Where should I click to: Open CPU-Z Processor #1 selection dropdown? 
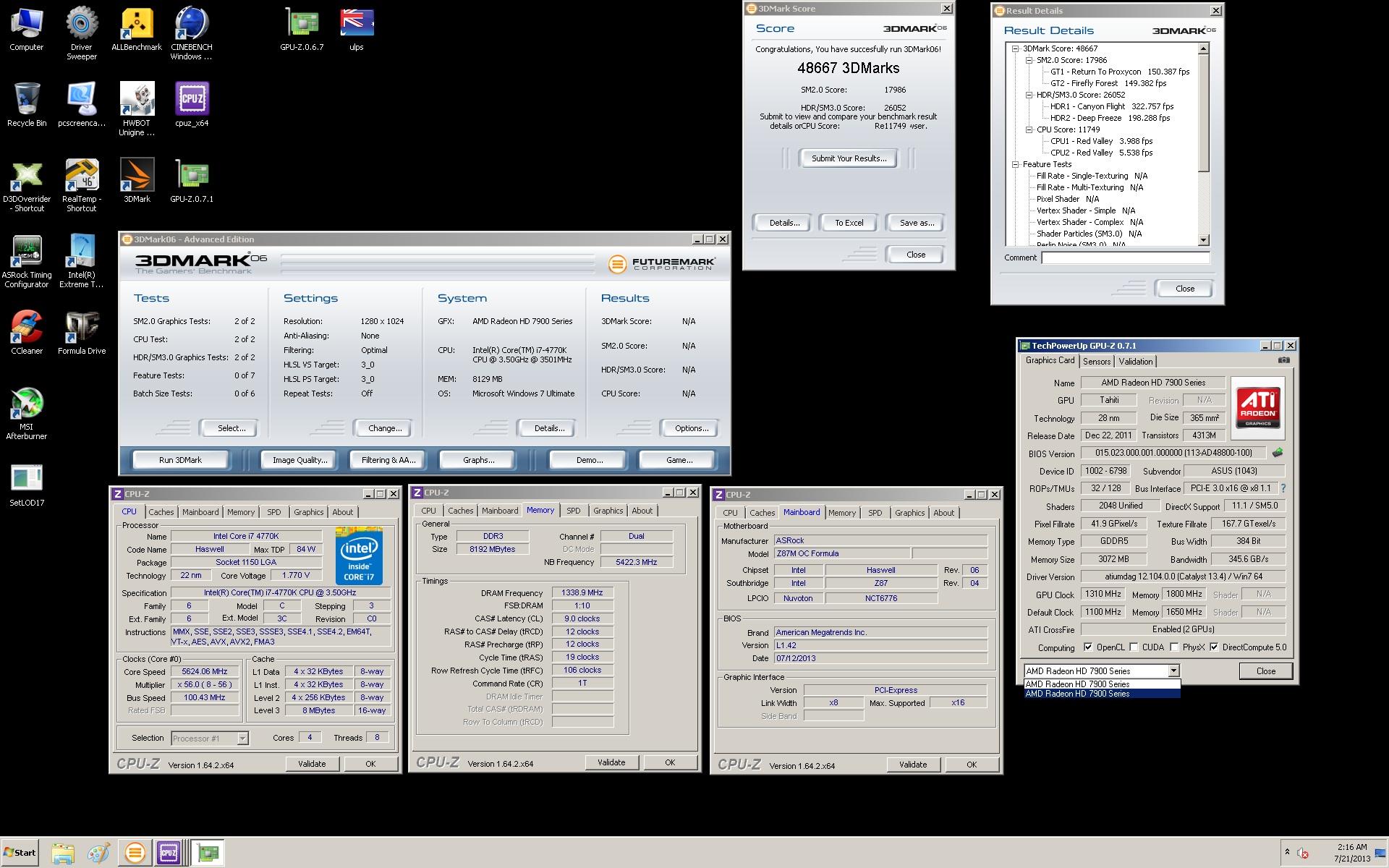point(242,739)
